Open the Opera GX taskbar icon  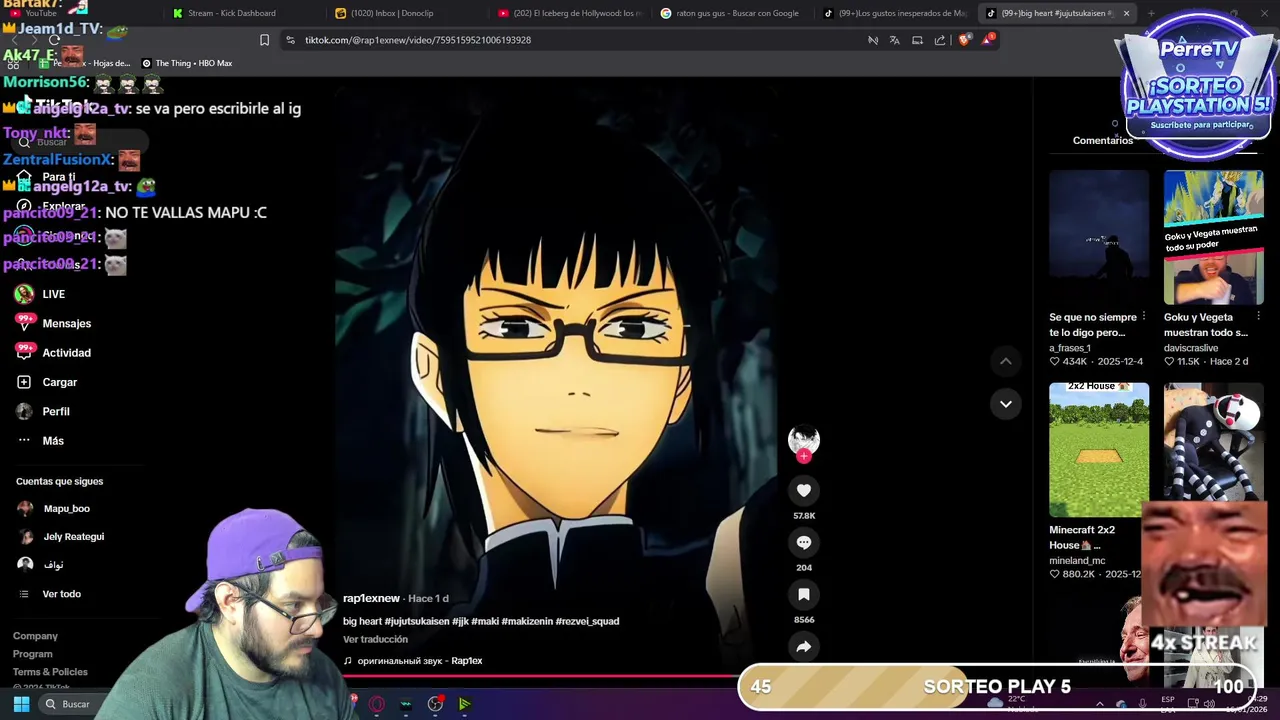point(377,704)
